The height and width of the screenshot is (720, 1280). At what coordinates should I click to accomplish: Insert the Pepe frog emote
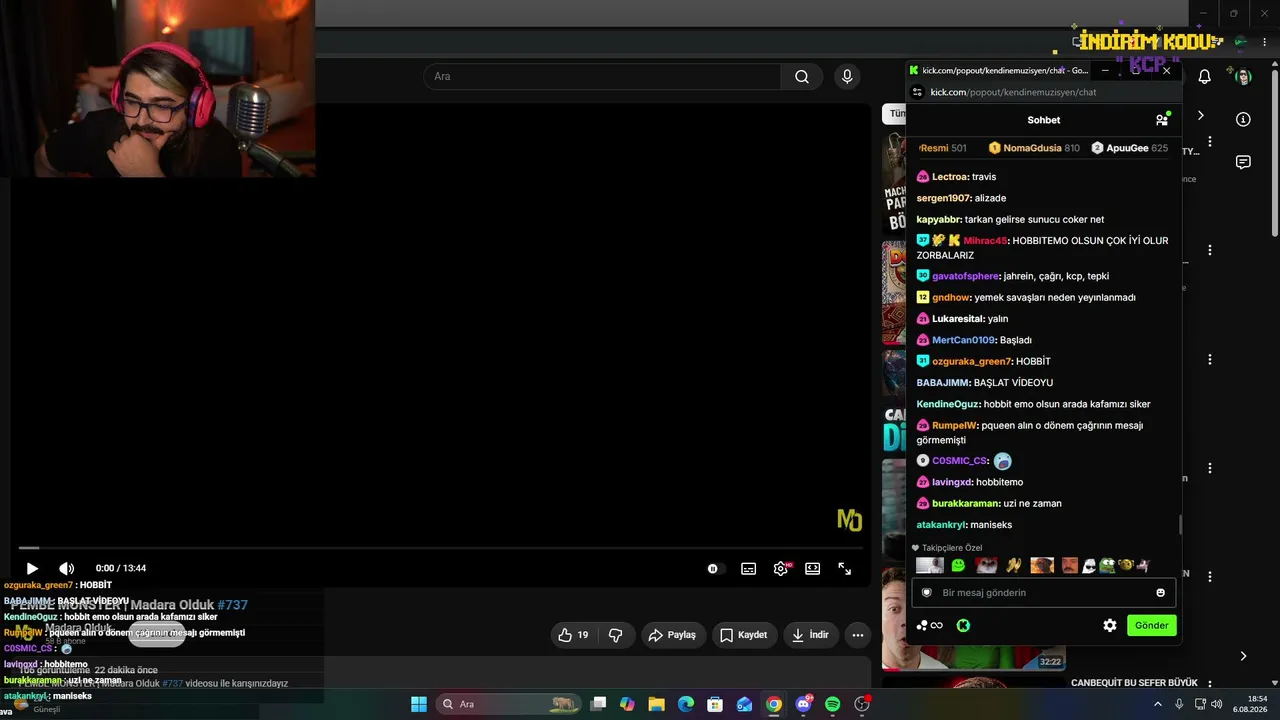pos(1107,566)
